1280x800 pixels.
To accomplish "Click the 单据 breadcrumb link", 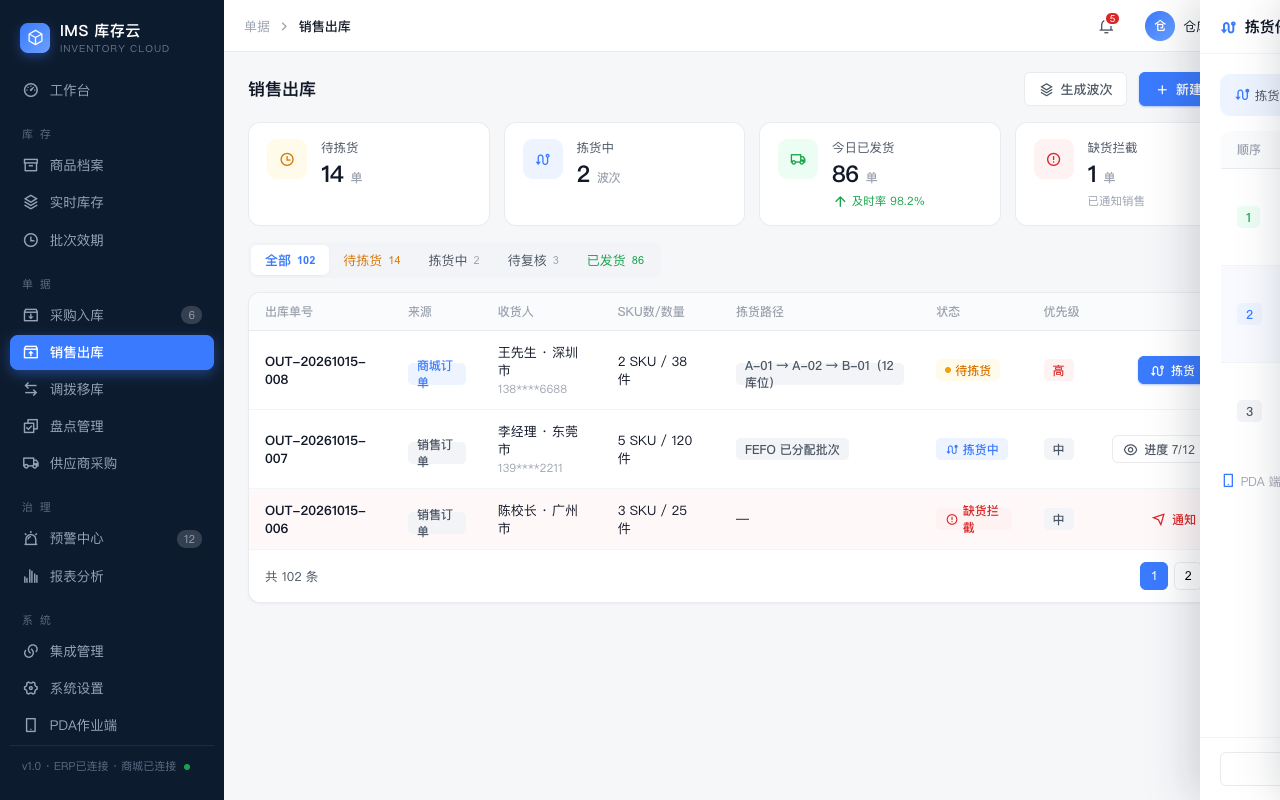I will (257, 26).
